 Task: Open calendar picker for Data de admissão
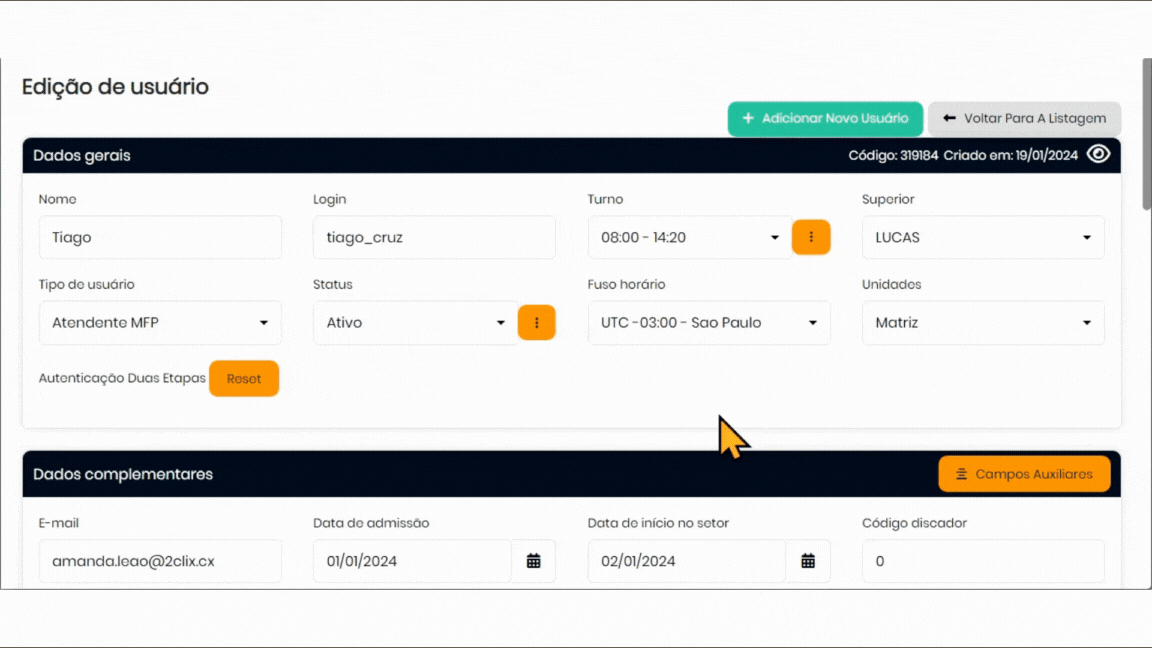[533, 561]
